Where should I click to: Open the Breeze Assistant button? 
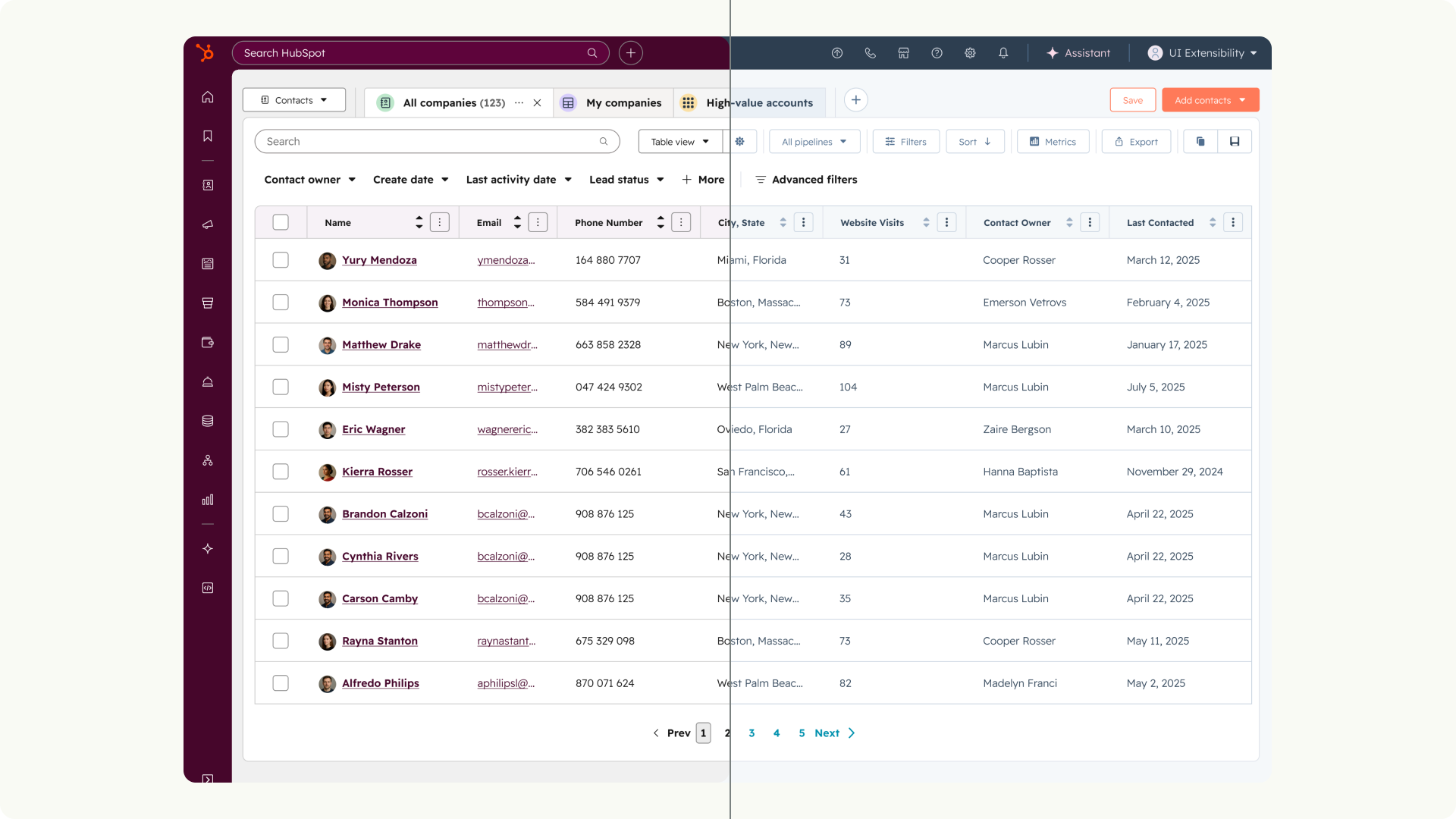pos(1078,53)
